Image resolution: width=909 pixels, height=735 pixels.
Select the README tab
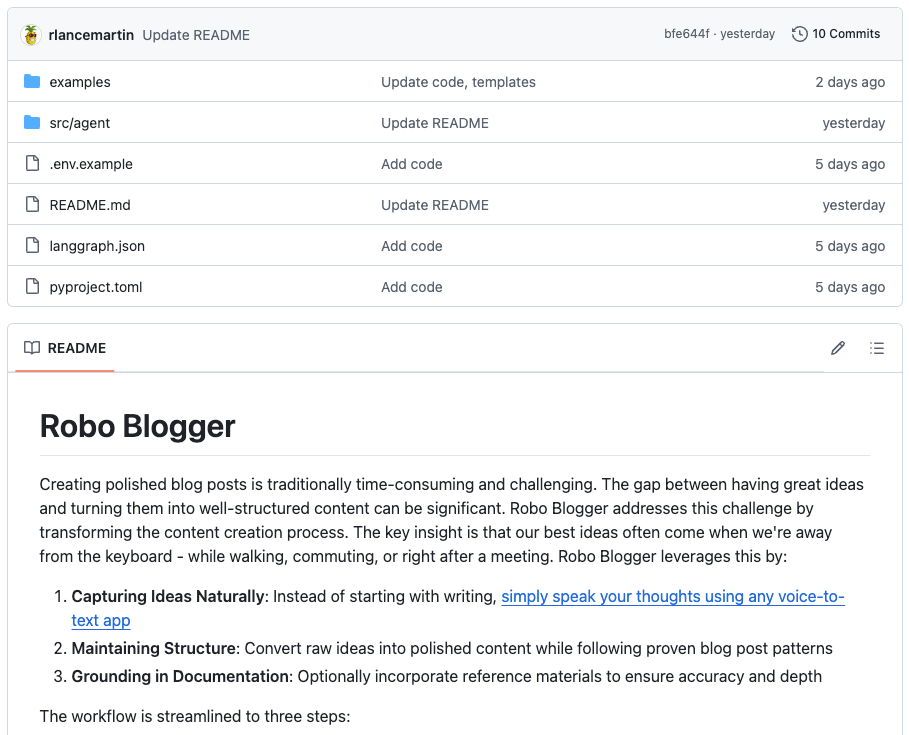65,348
